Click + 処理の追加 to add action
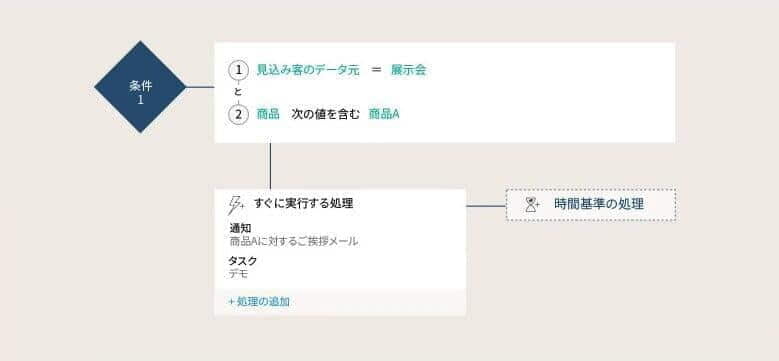This screenshot has width=779, height=361. (x=259, y=301)
